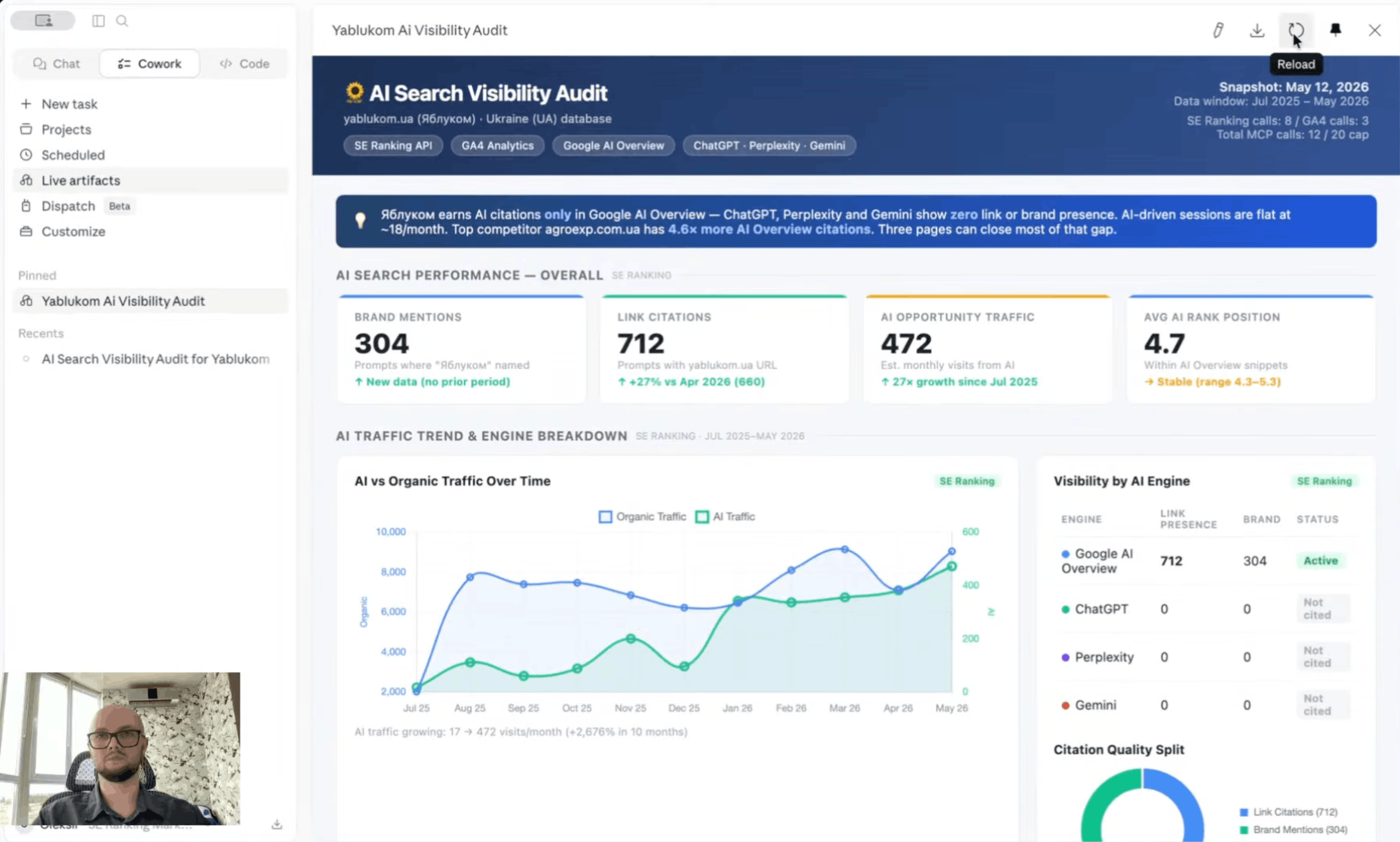The height and width of the screenshot is (842, 1400).
Task: Click '+27% vs Apr 2026 (660)' text
Action: click(x=697, y=382)
